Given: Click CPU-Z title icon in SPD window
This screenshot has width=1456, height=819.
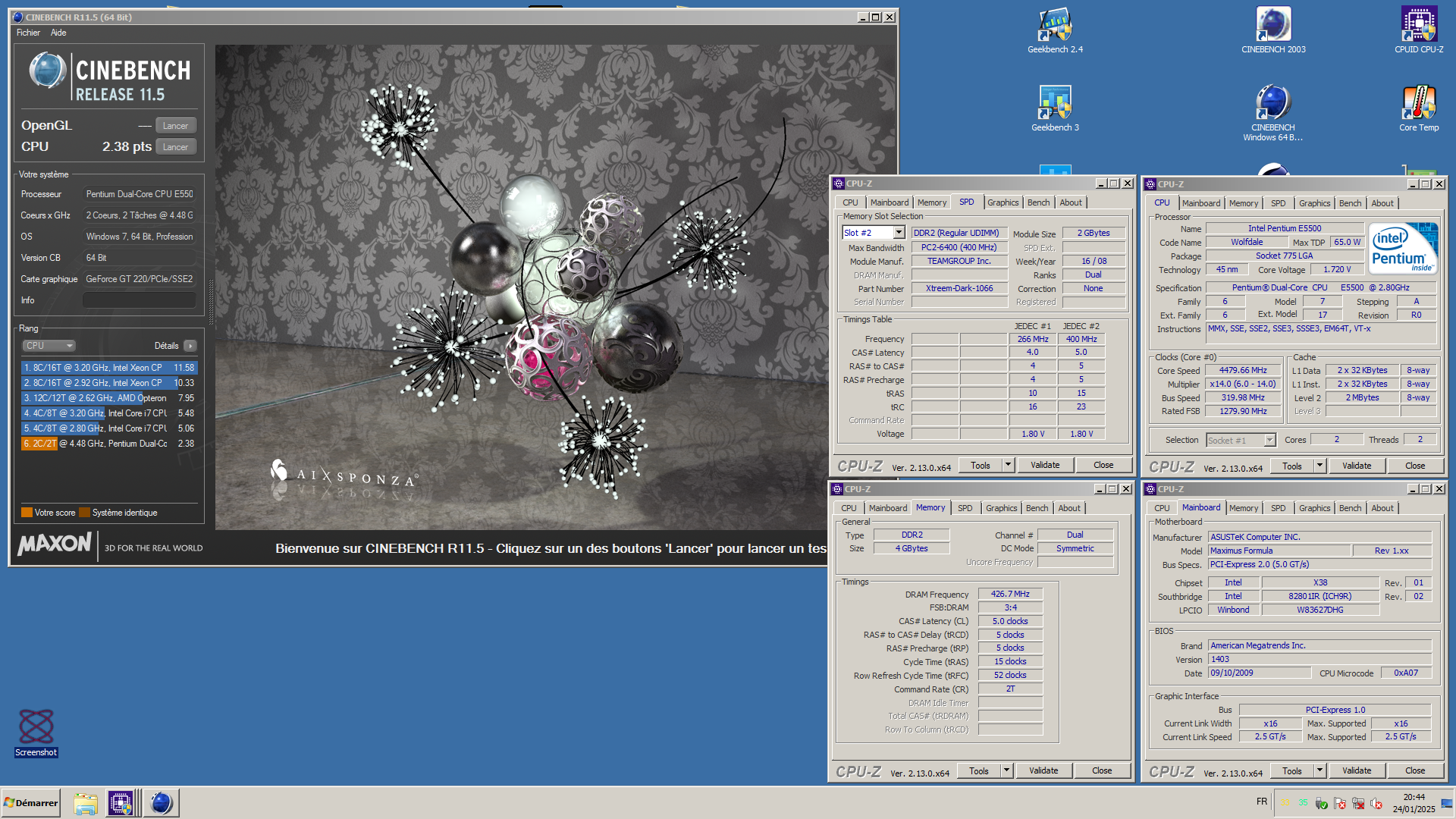Looking at the screenshot, I should 839,184.
